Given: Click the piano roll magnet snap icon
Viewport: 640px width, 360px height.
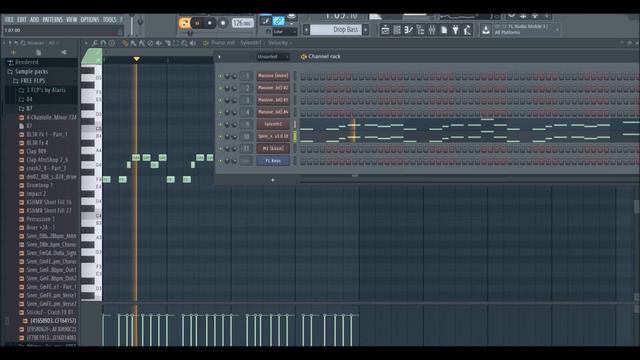Looking at the screenshot, I should 103,43.
